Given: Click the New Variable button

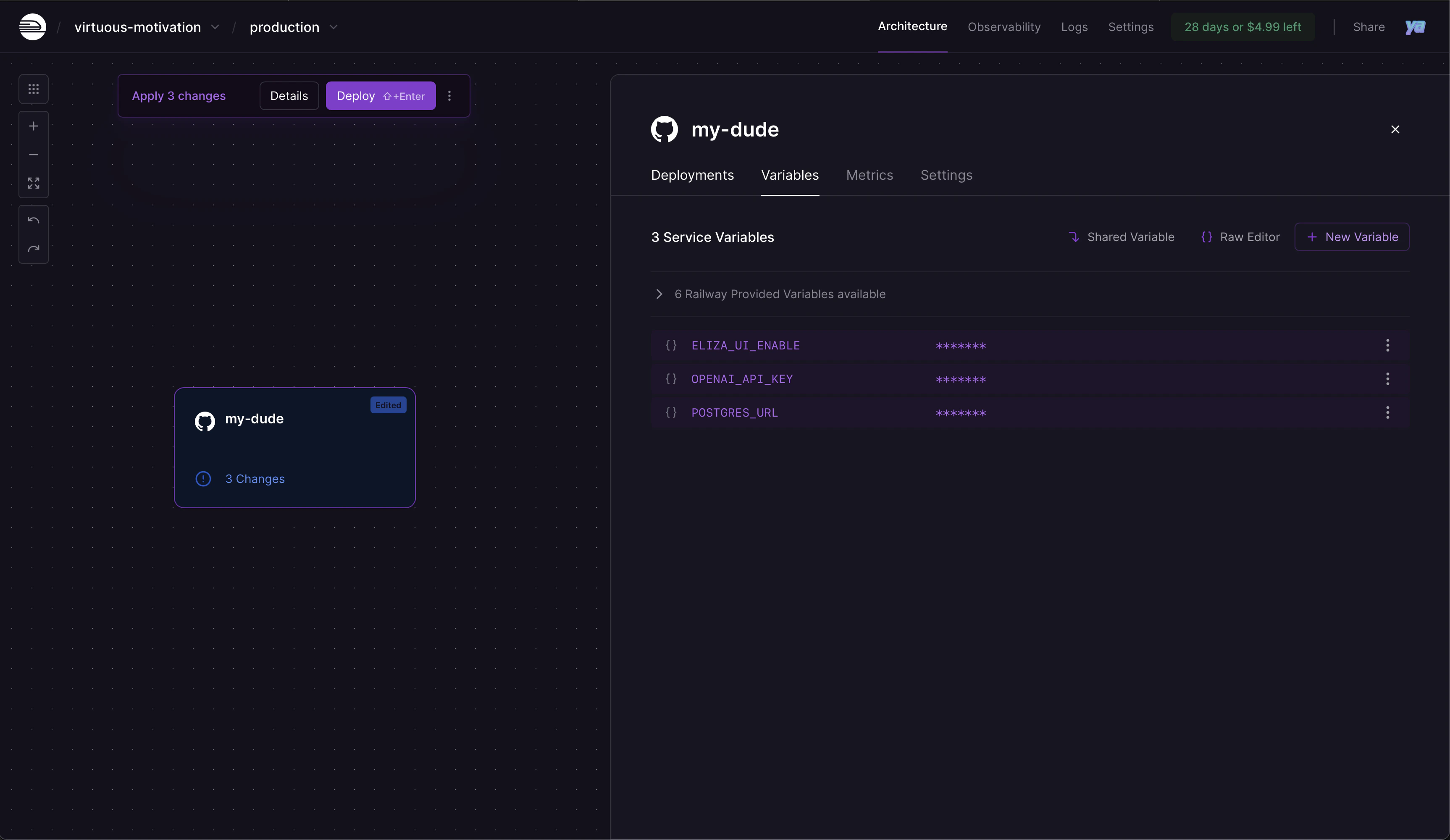Looking at the screenshot, I should coord(1352,237).
